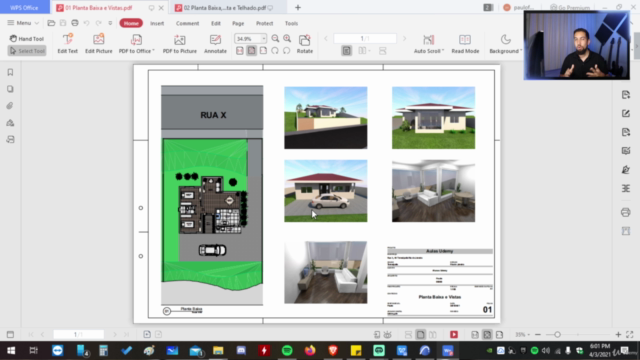Viewport: 640px width, 360px height.
Task: Increase zoom with status bar plus
Action: [618, 335]
